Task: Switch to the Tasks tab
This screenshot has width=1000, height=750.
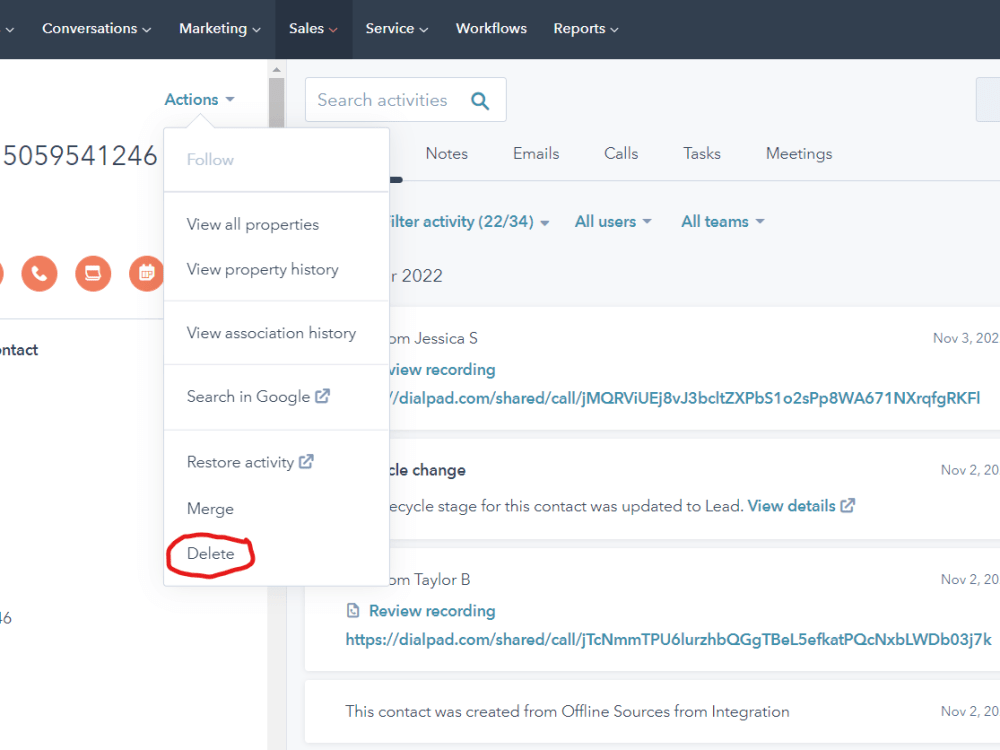Action: [x=702, y=154]
